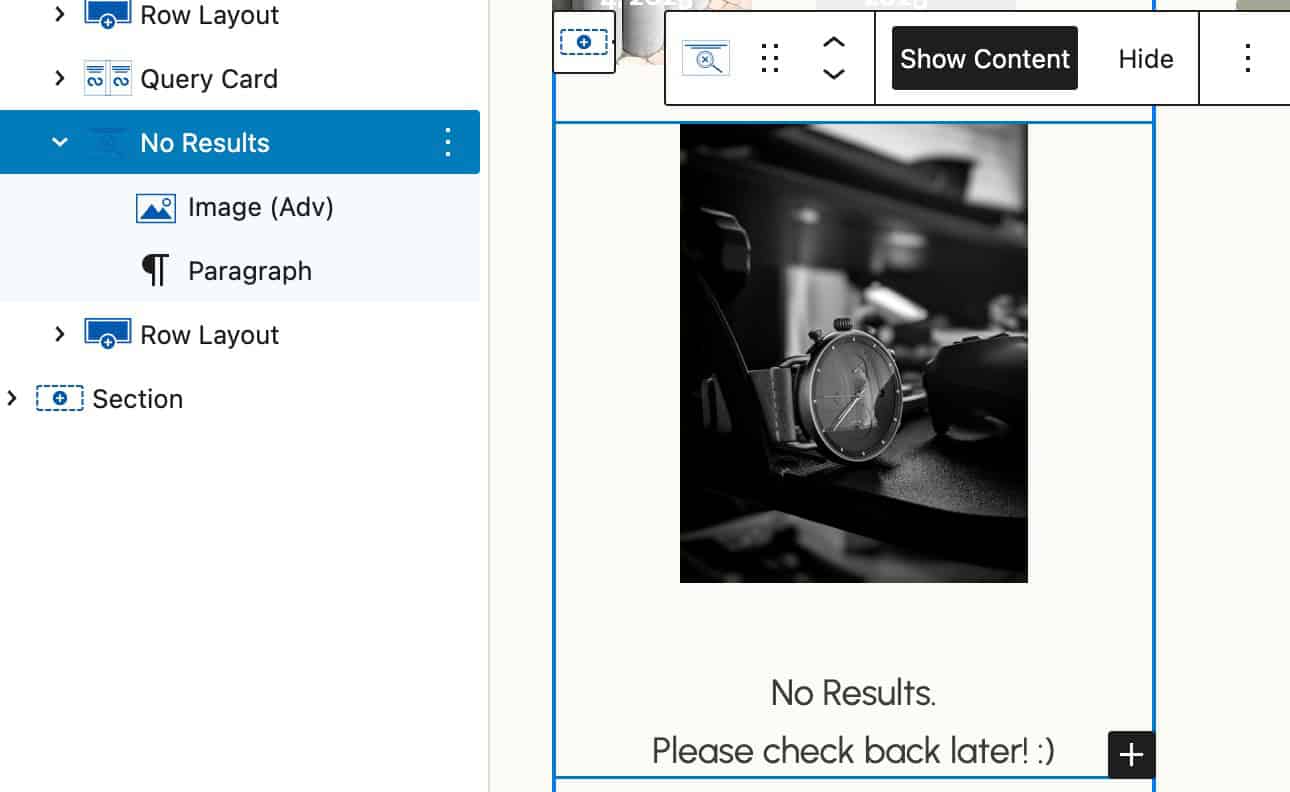
Task: Select the Row Layout above Query Card
Action: pos(209,16)
